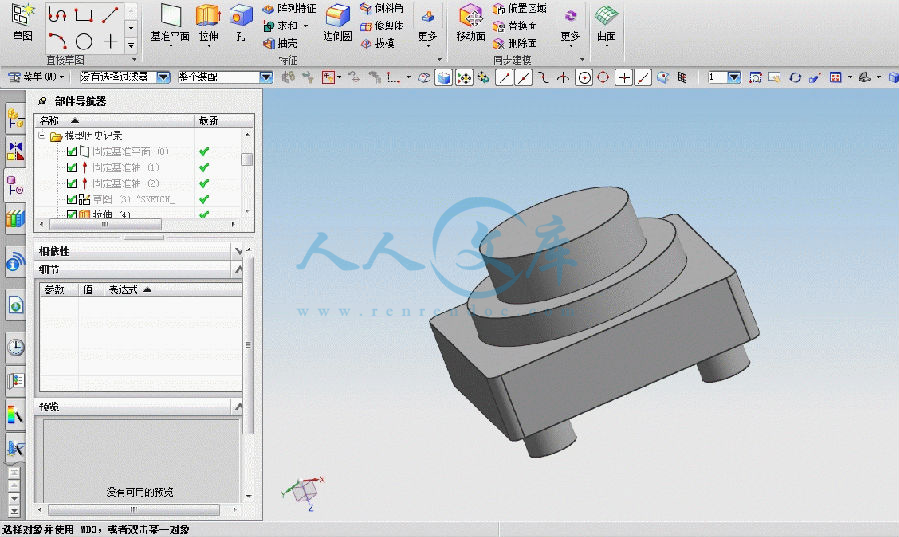Collapse the Preview (预览) panel section
899x537 pixels.
tap(239, 406)
